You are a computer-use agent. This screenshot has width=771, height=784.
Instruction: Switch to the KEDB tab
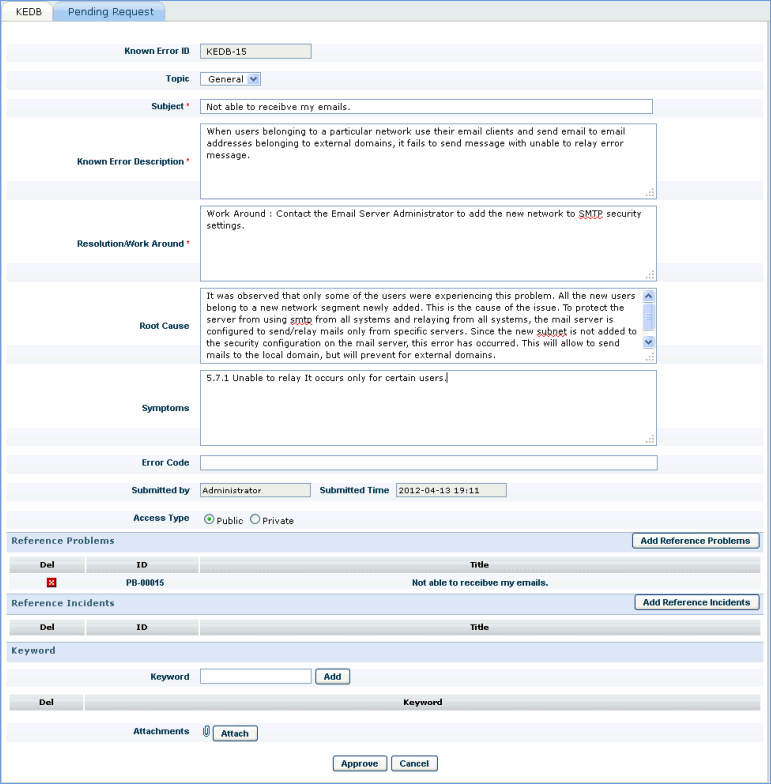point(28,12)
